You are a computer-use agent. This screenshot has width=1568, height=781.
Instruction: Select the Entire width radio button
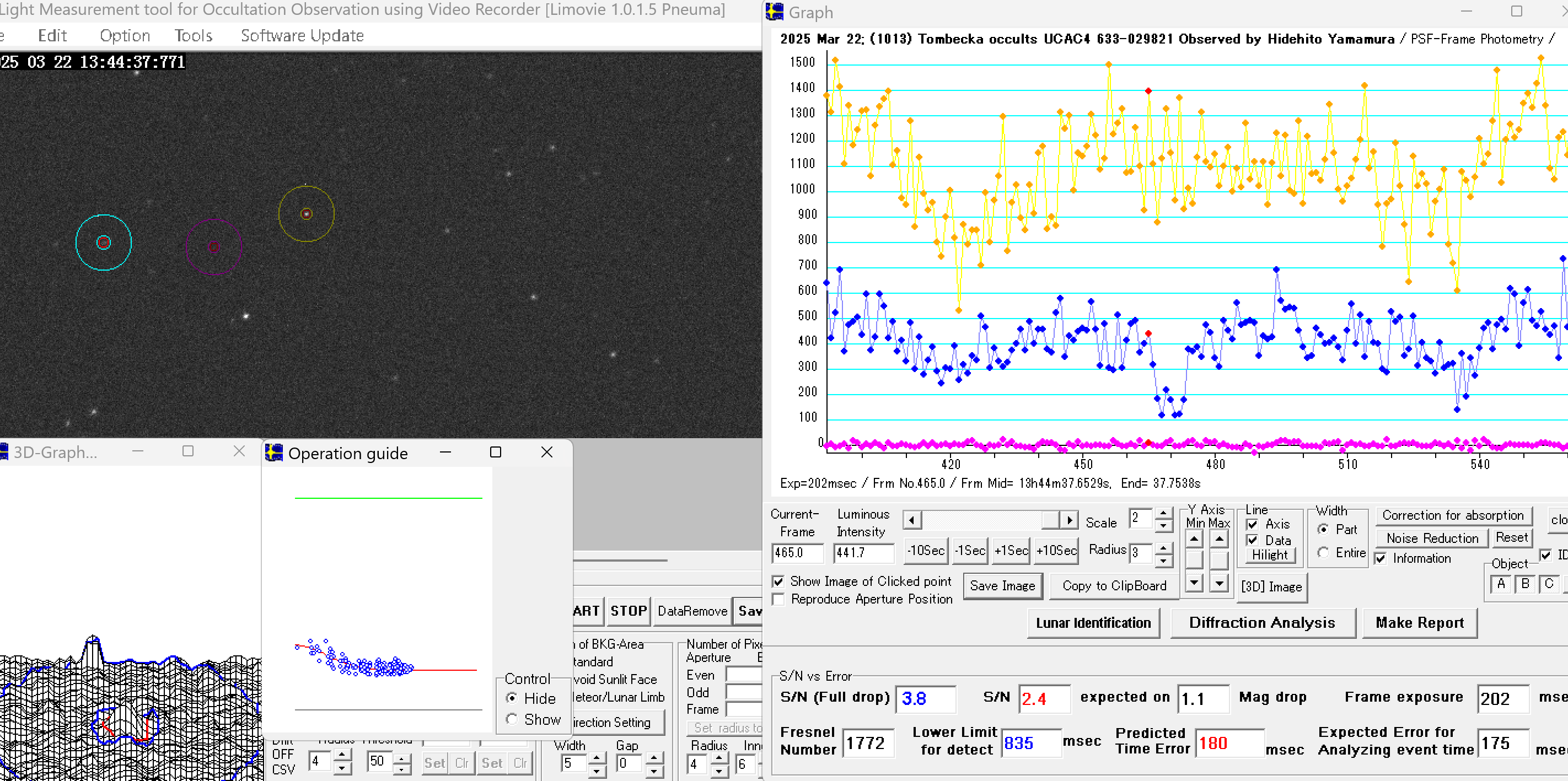pos(1323,552)
